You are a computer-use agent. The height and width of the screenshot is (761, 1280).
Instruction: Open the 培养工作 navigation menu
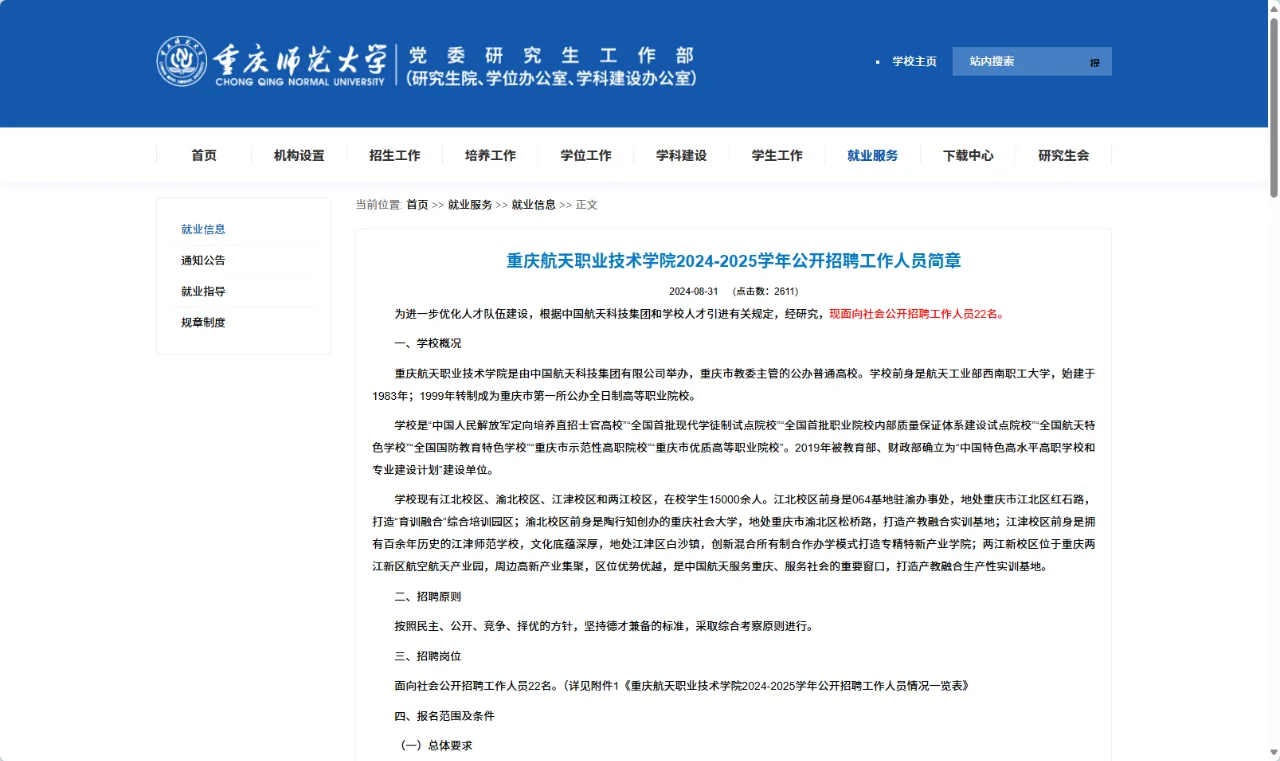(x=490, y=155)
